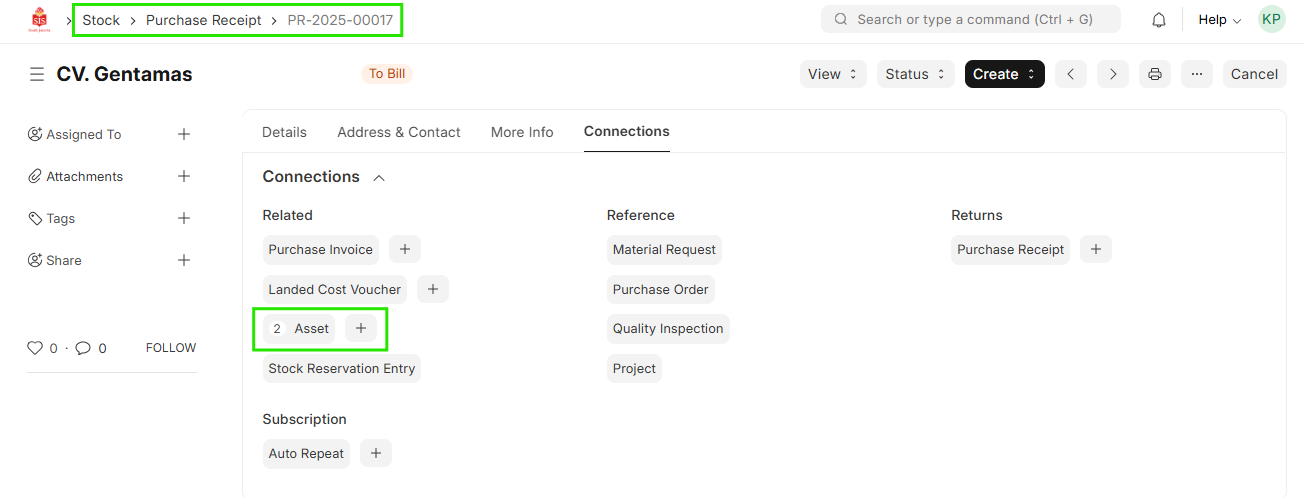The height and width of the screenshot is (497, 1304).
Task: Open the Status dropdown
Action: tap(916, 74)
